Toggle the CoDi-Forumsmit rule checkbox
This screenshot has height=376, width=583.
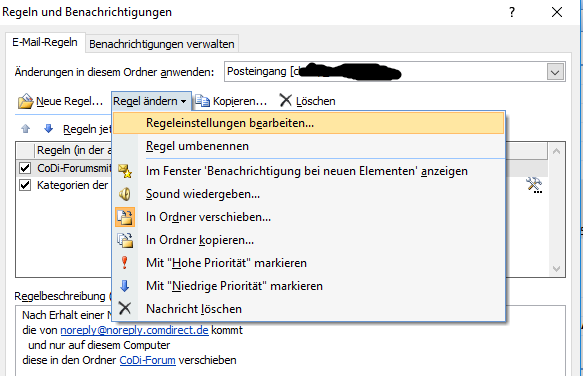[x=25, y=168]
